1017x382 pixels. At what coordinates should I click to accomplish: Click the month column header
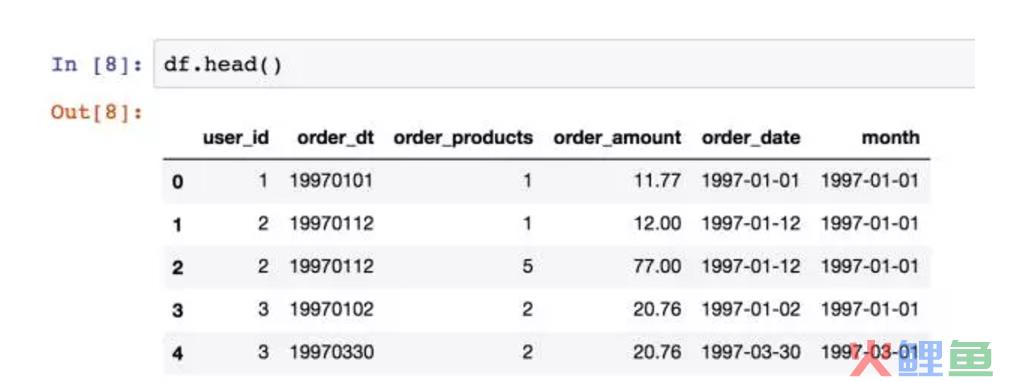(x=891, y=137)
